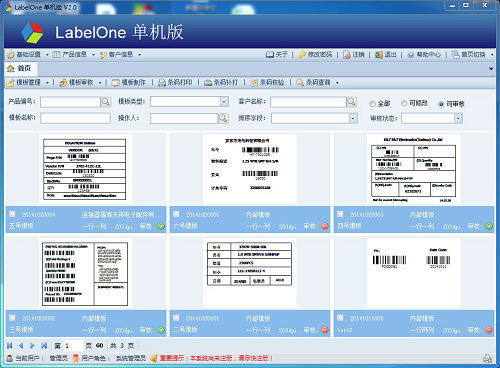Click search icon beside 产品编号 field
Screen dimensions: 500x368
pos(106,102)
